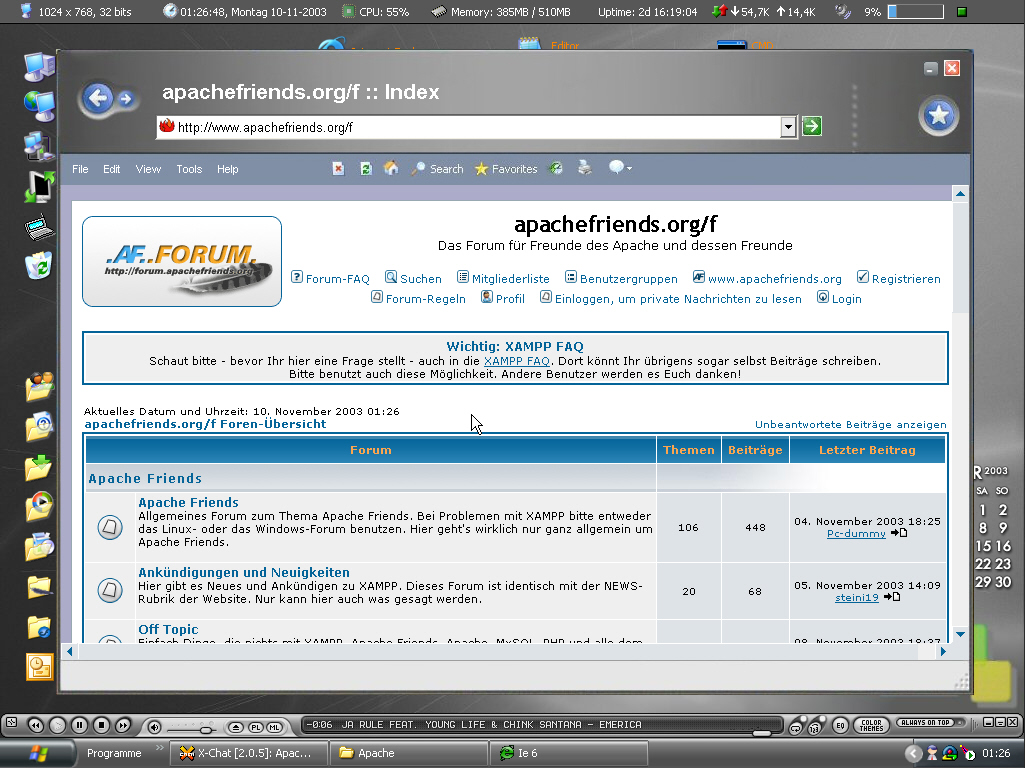Screen dimensions: 1025x768
Task: Open the View menu
Action: tap(148, 169)
